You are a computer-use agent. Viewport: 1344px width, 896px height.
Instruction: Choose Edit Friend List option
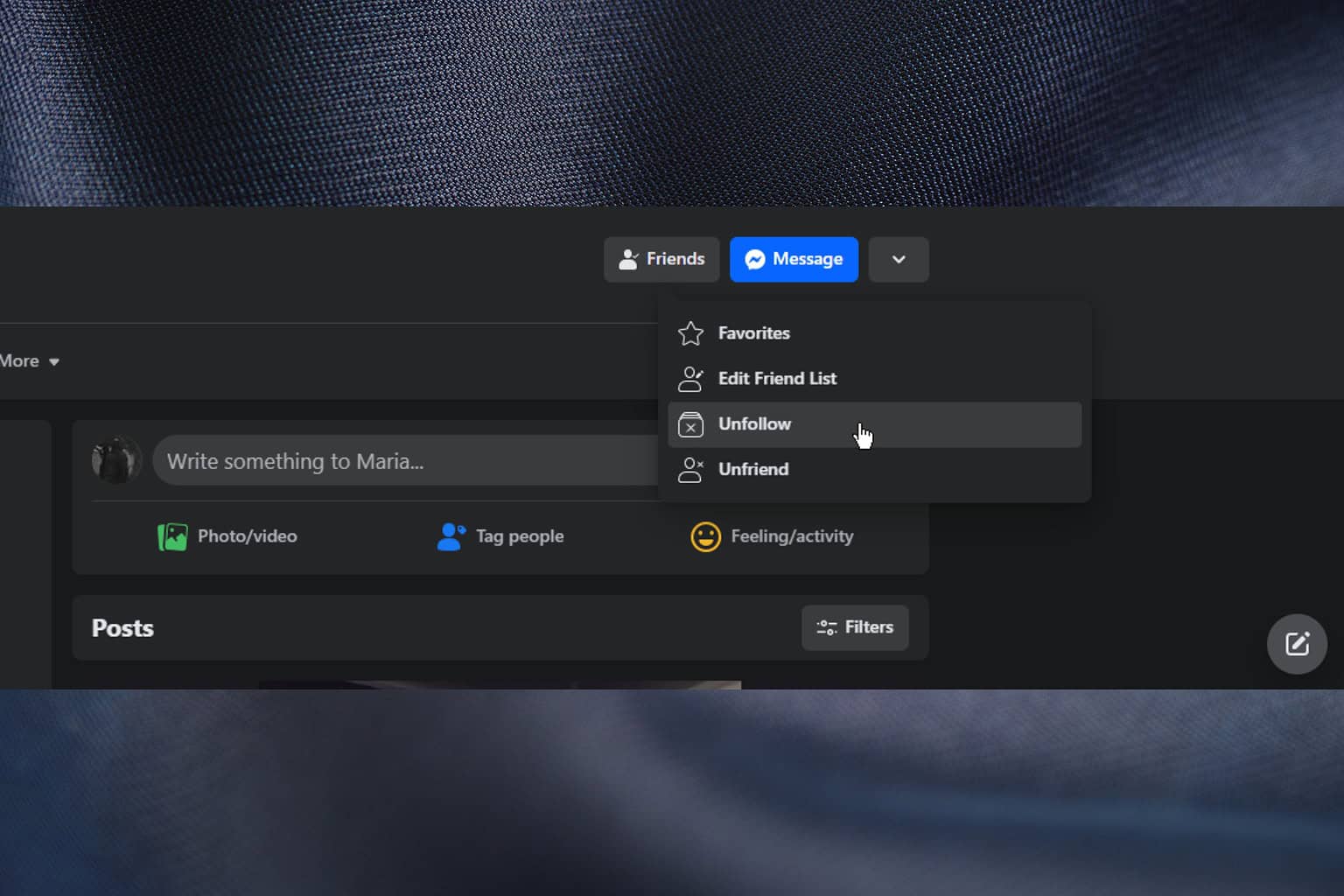(777, 378)
